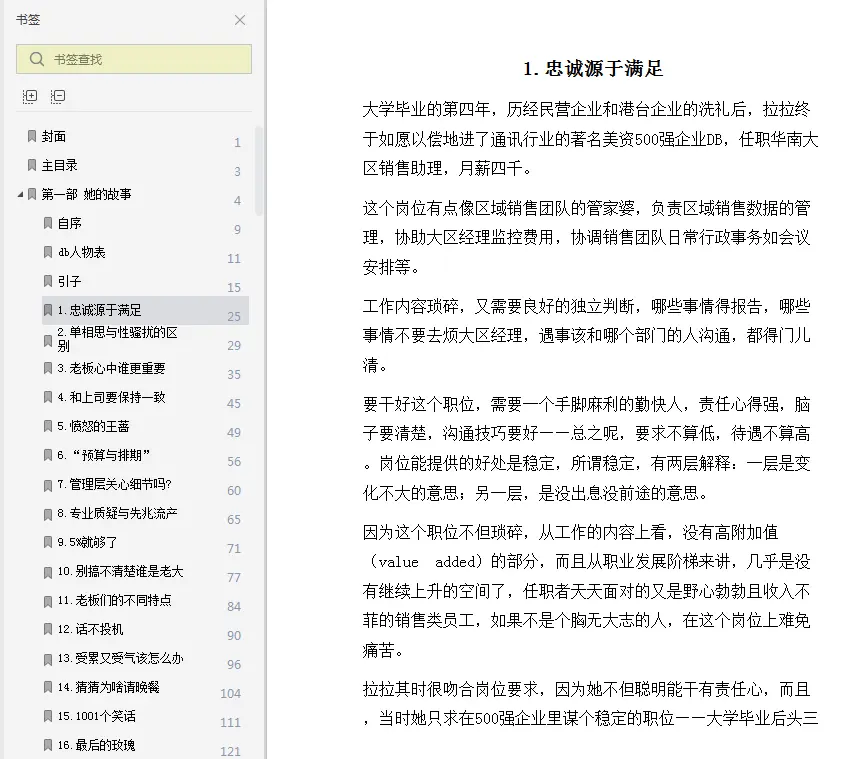
Task: Go to the 自序 bookmark
Action: tap(69, 223)
